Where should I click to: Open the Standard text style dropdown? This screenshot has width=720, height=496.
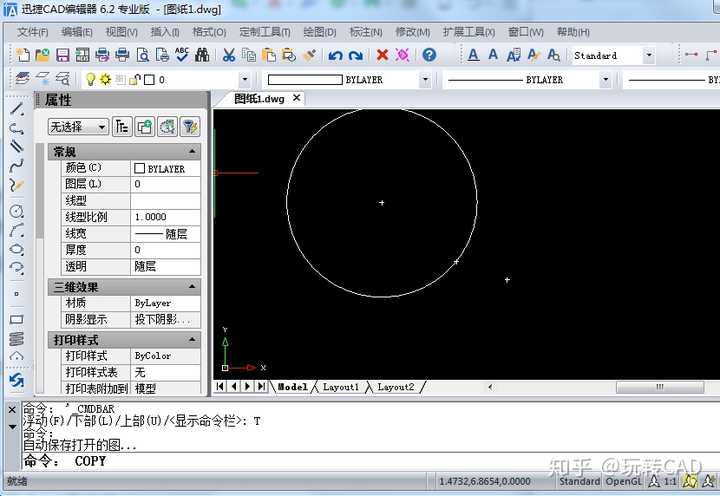pos(648,56)
